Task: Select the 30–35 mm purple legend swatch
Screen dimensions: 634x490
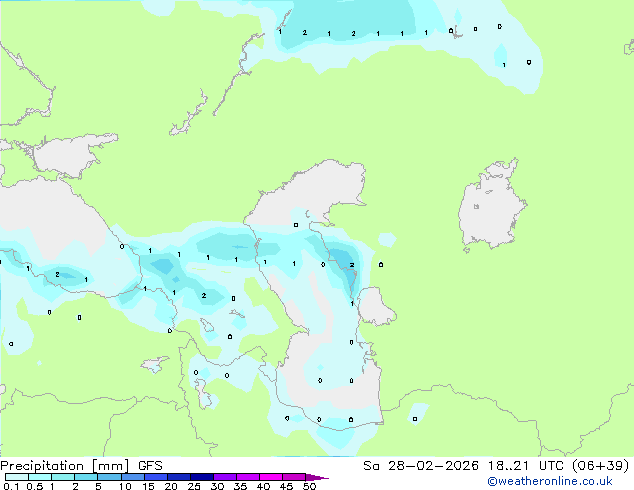Action: (x=225, y=477)
